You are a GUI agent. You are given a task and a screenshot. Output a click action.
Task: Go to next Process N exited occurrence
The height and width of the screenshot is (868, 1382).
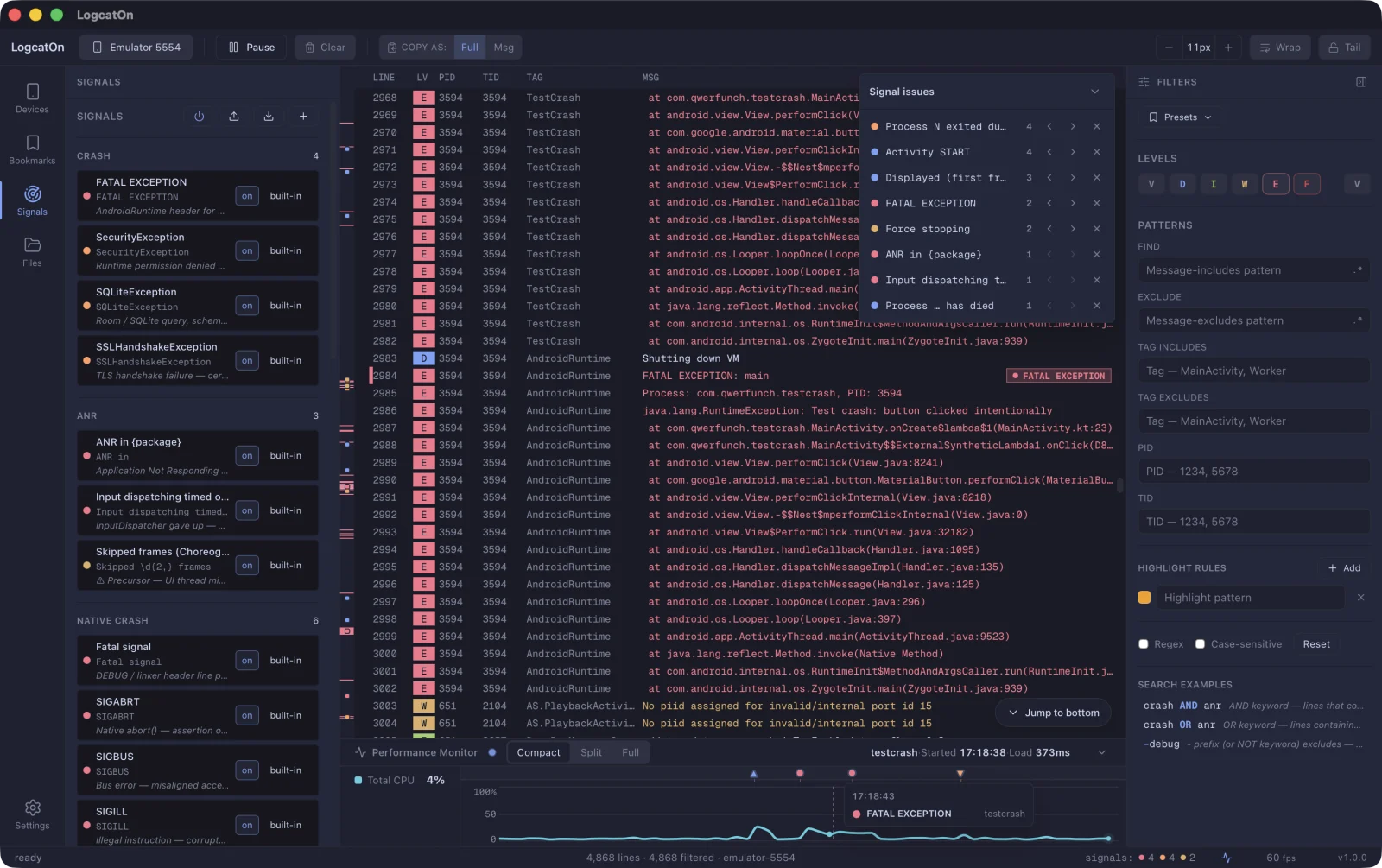[1073, 126]
